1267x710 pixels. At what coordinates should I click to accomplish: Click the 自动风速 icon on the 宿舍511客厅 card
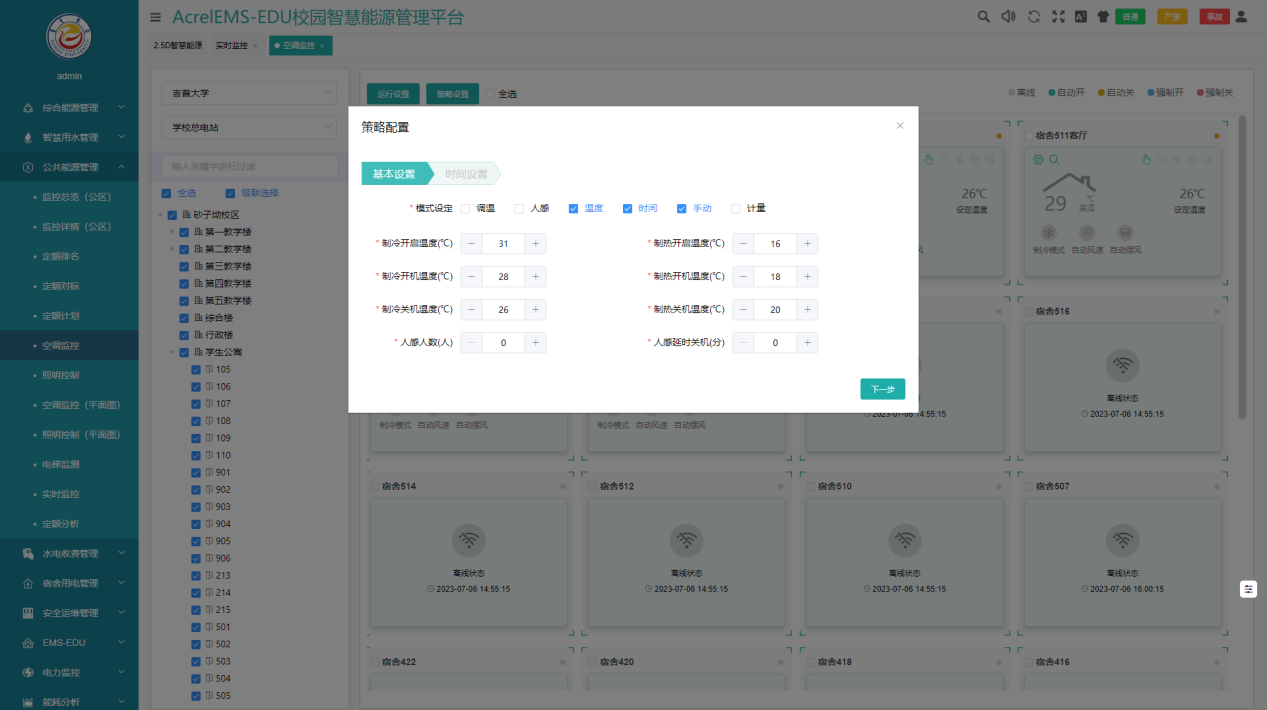pos(1087,232)
